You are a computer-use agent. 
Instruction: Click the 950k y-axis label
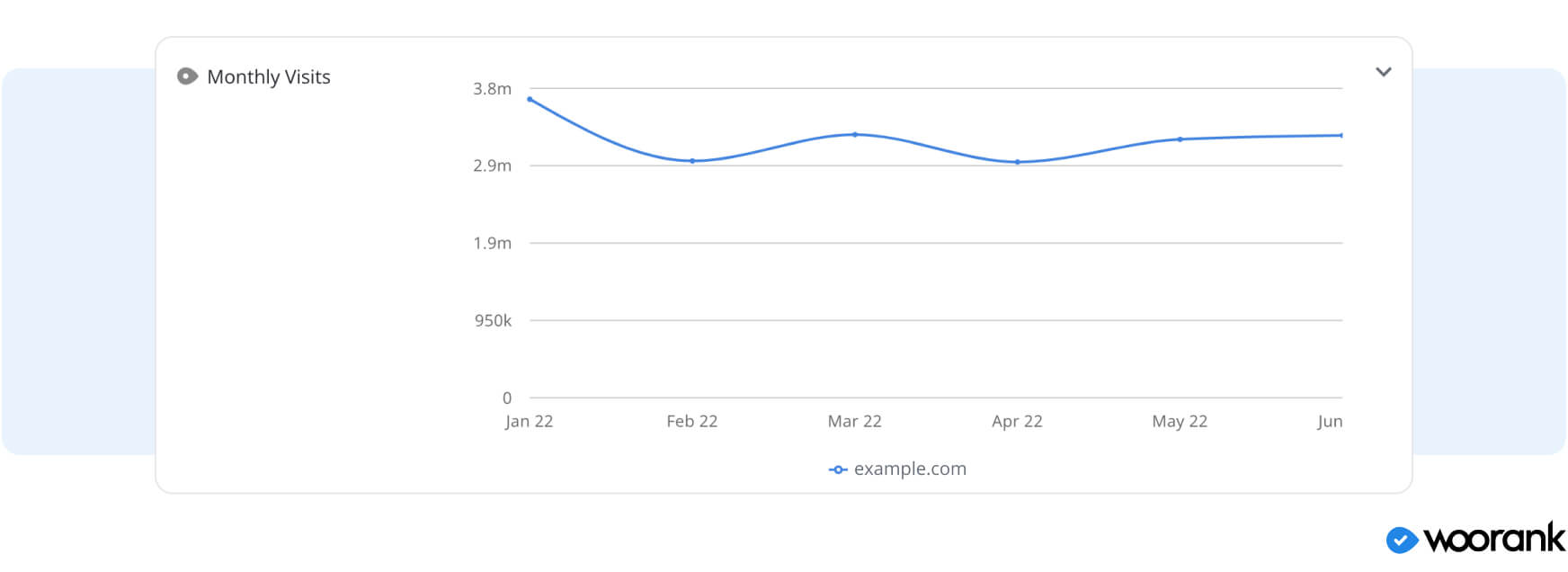point(493,321)
